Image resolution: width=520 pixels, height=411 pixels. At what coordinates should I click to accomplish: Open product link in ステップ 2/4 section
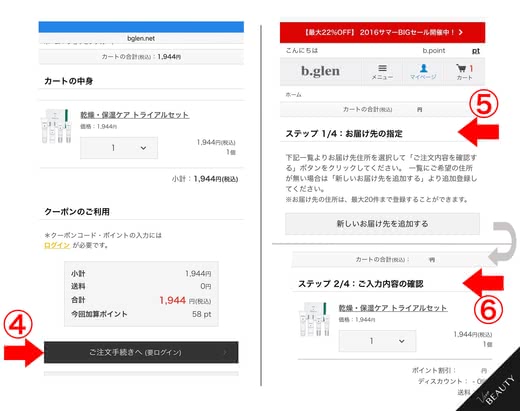393,308
